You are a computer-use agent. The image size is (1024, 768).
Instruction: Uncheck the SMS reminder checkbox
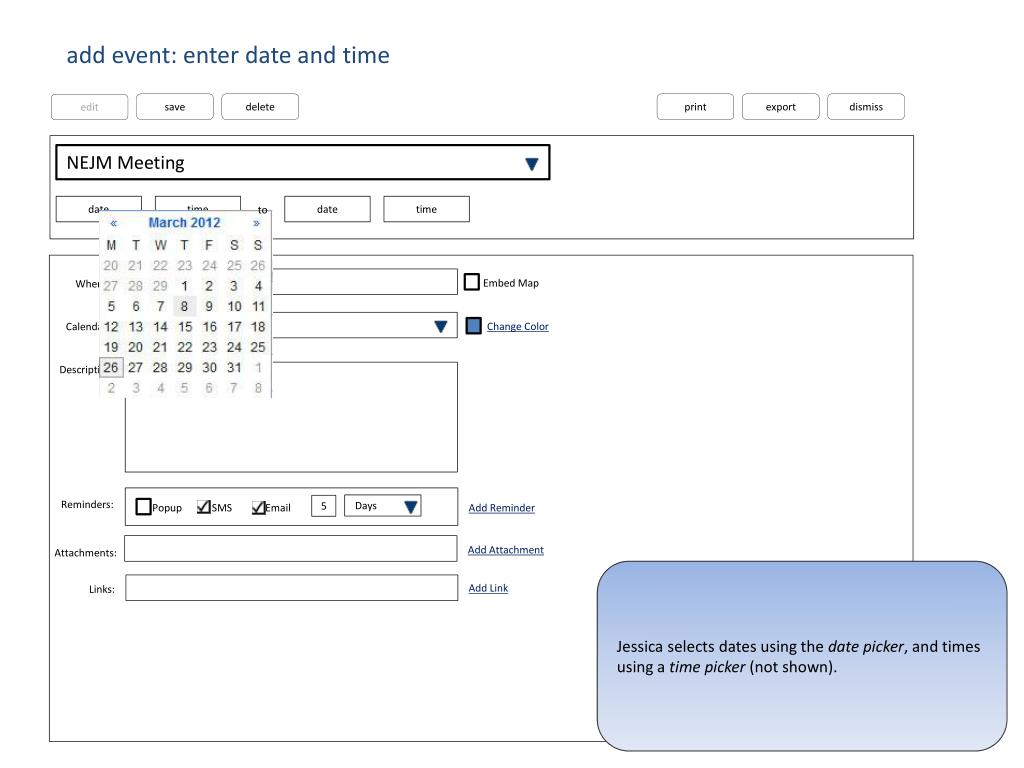[204, 507]
